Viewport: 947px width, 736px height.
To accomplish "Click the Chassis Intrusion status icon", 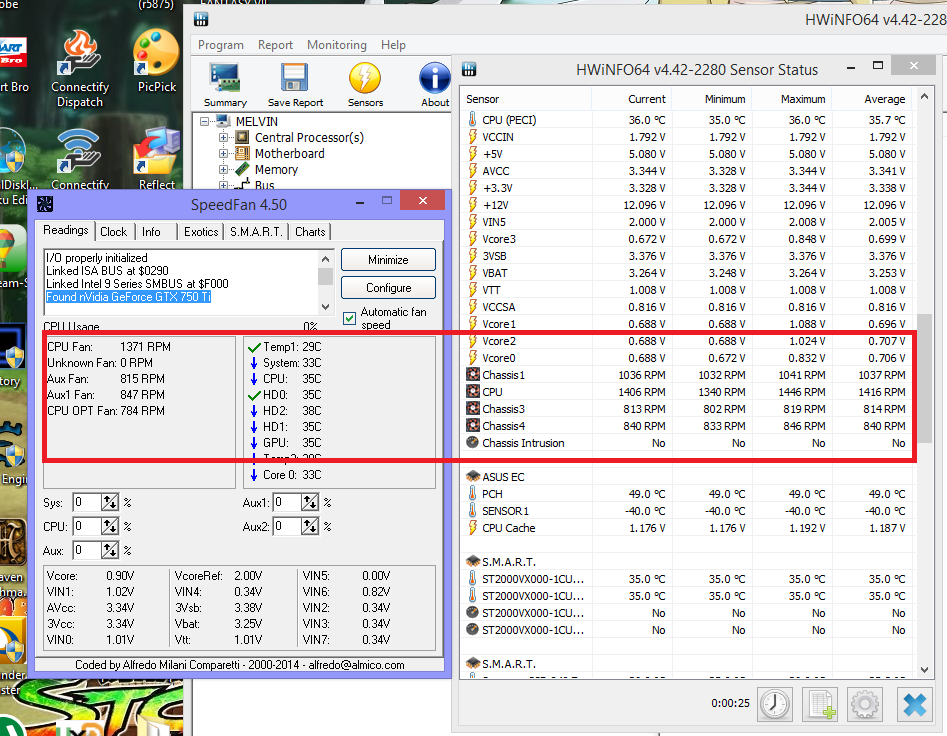I will click(x=473, y=443).
